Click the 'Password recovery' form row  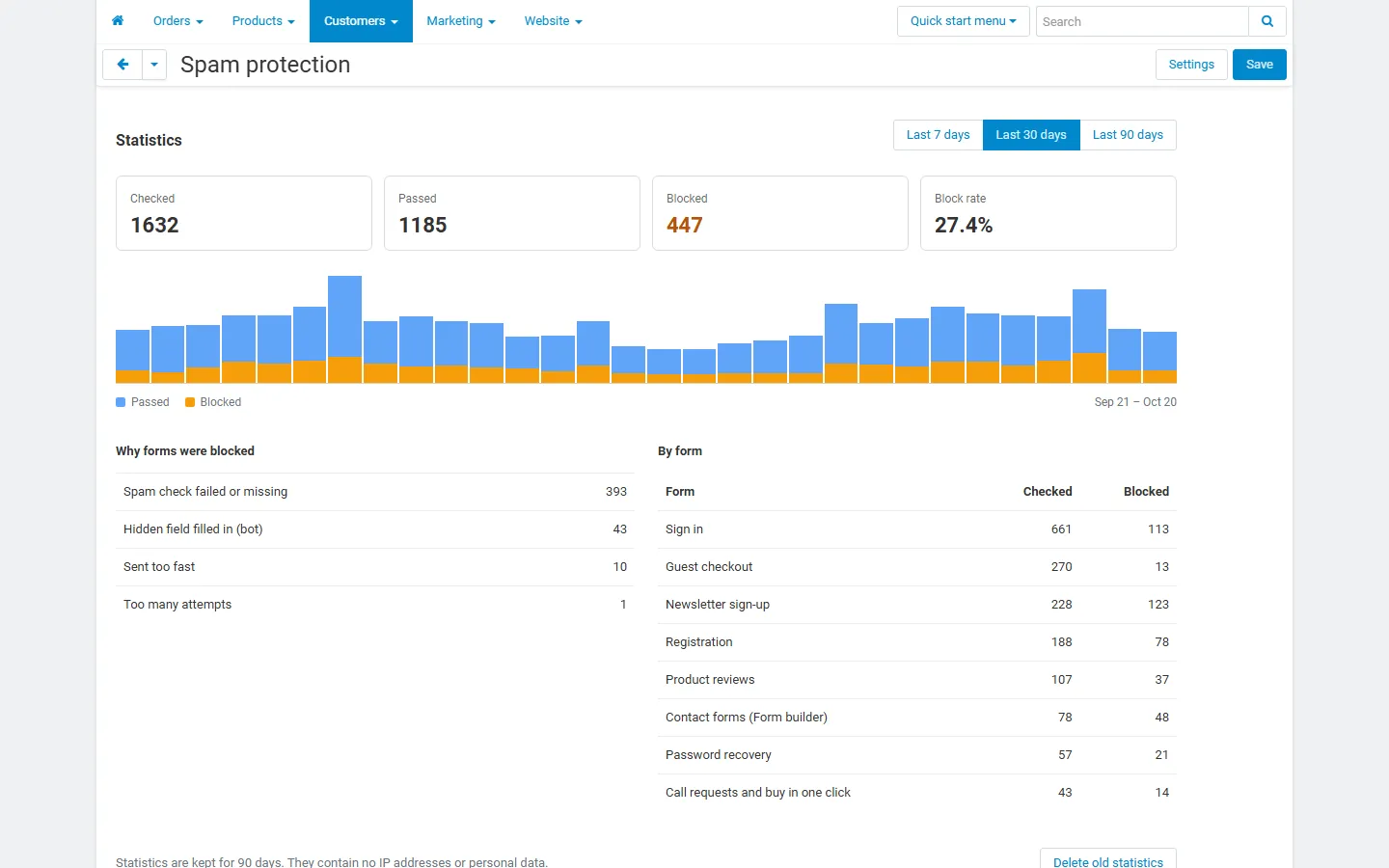pyautogui.click(x=917, y=755)
